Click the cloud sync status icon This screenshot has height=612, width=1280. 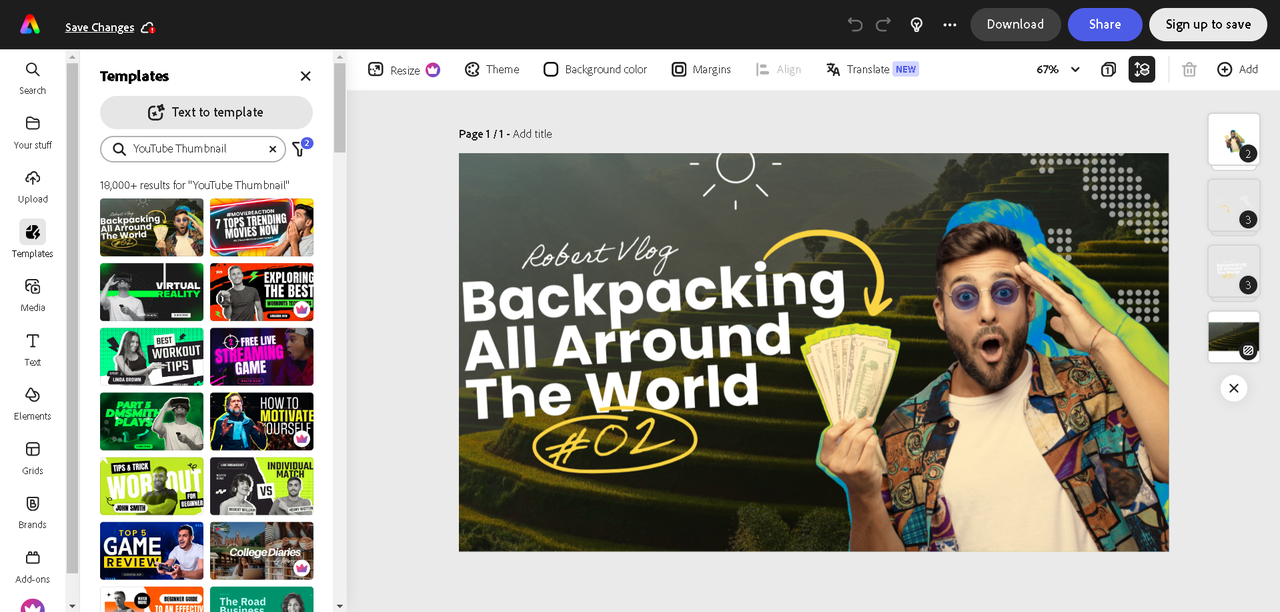coord(148,27)
